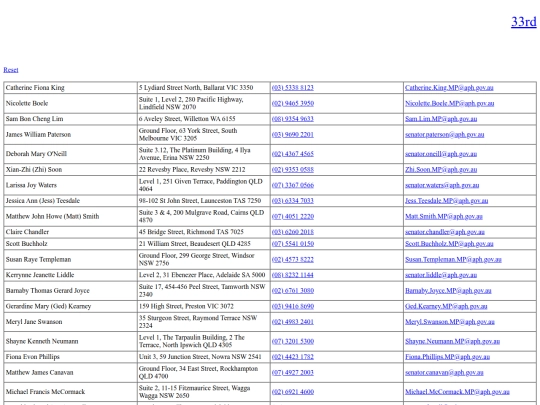This screenshot has height=405, width=540.
Task: Select the name cell Catherine Fiona King
Action: tap(70, 88)
